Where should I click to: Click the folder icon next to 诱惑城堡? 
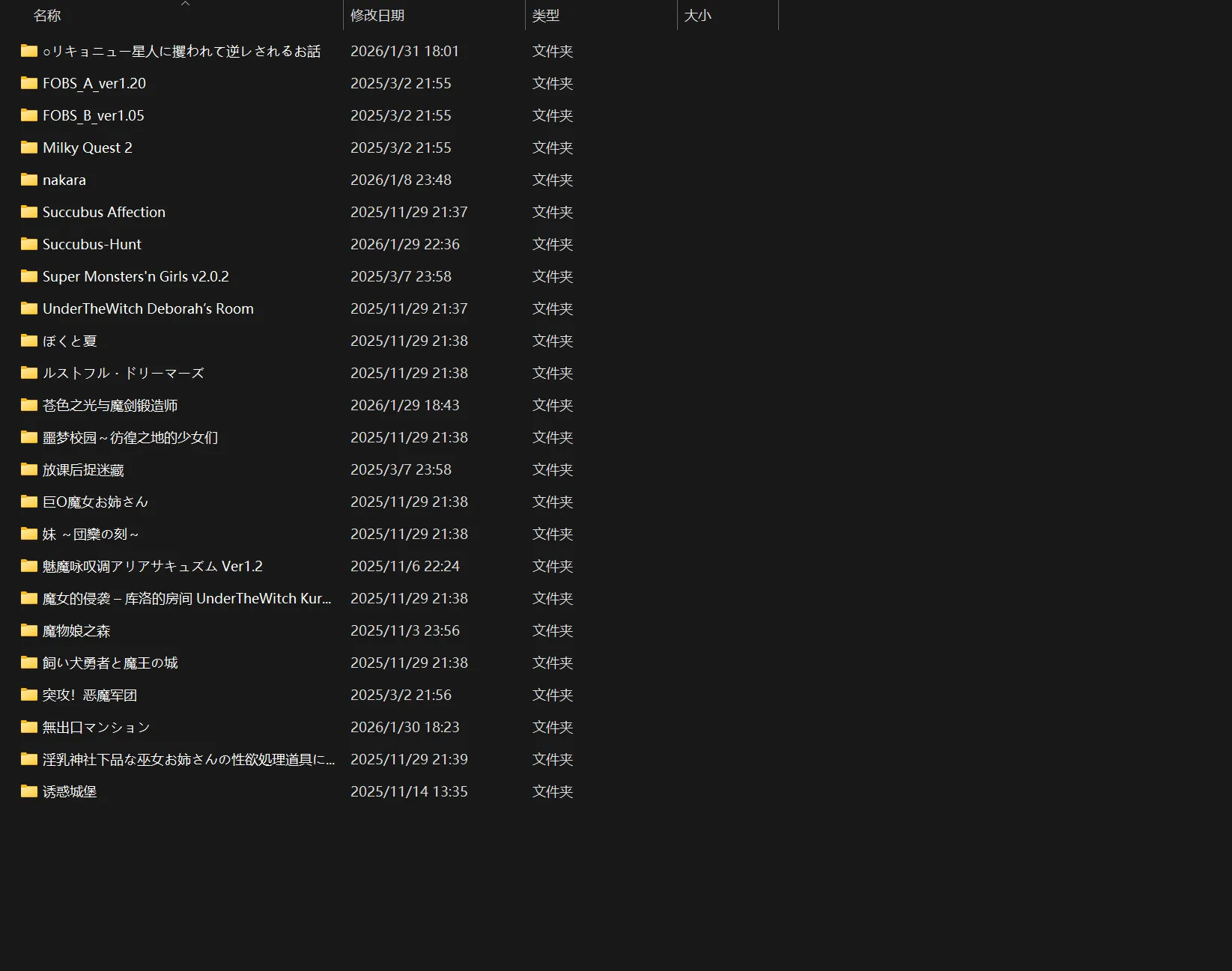point(29,791)
